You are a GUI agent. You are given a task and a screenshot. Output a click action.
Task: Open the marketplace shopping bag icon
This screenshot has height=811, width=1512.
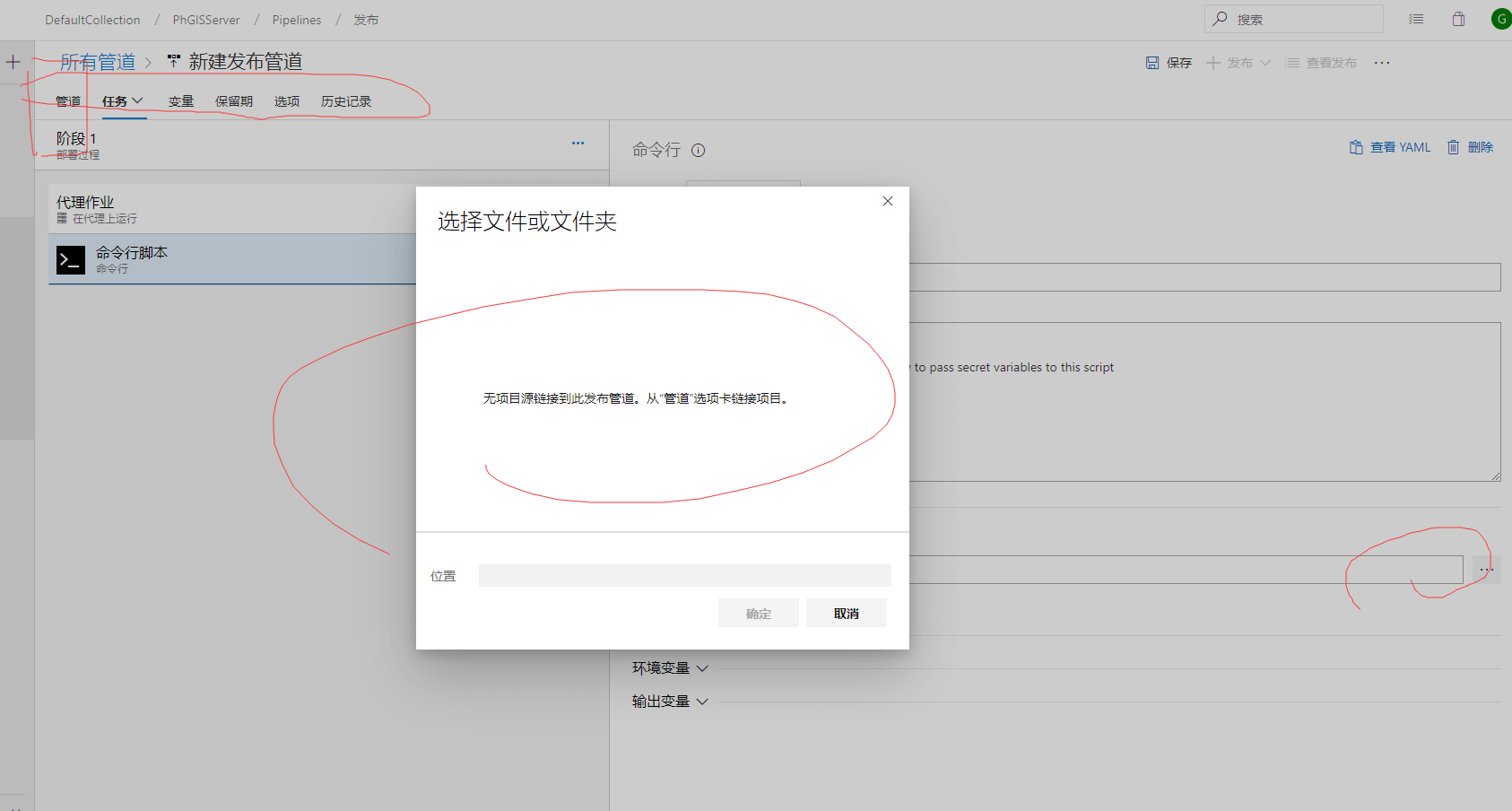click(x=1458, y=19)
